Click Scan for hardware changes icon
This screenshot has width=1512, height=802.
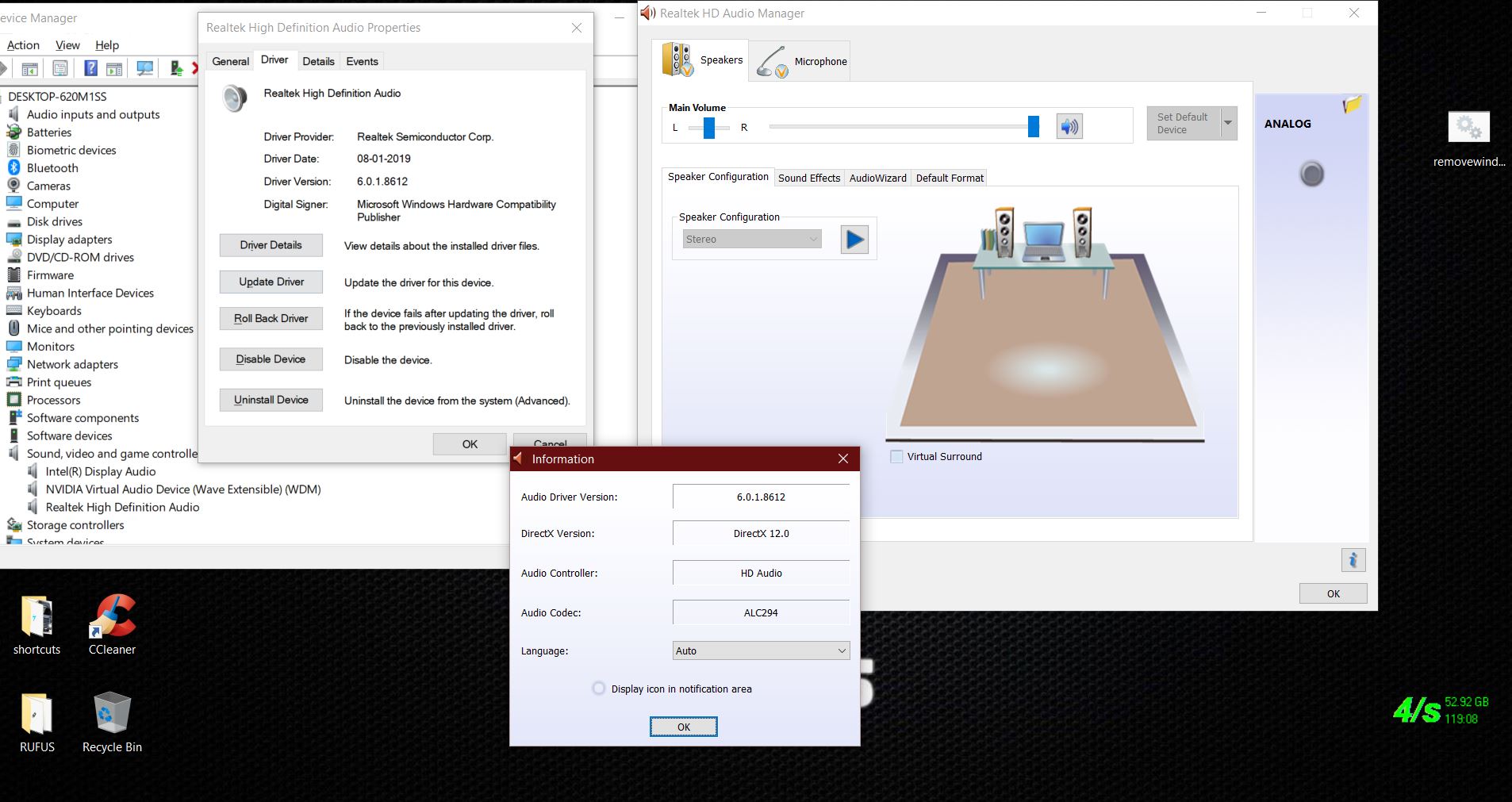pos(145,69)
